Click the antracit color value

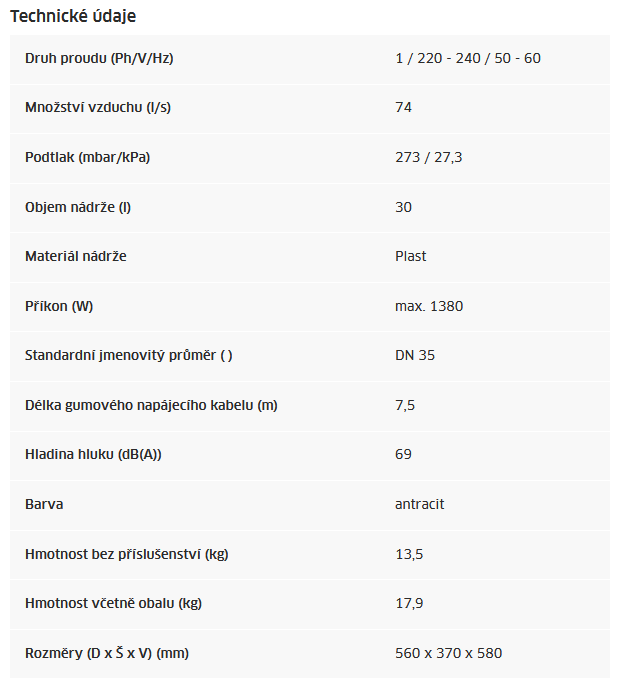pos(420,504)
